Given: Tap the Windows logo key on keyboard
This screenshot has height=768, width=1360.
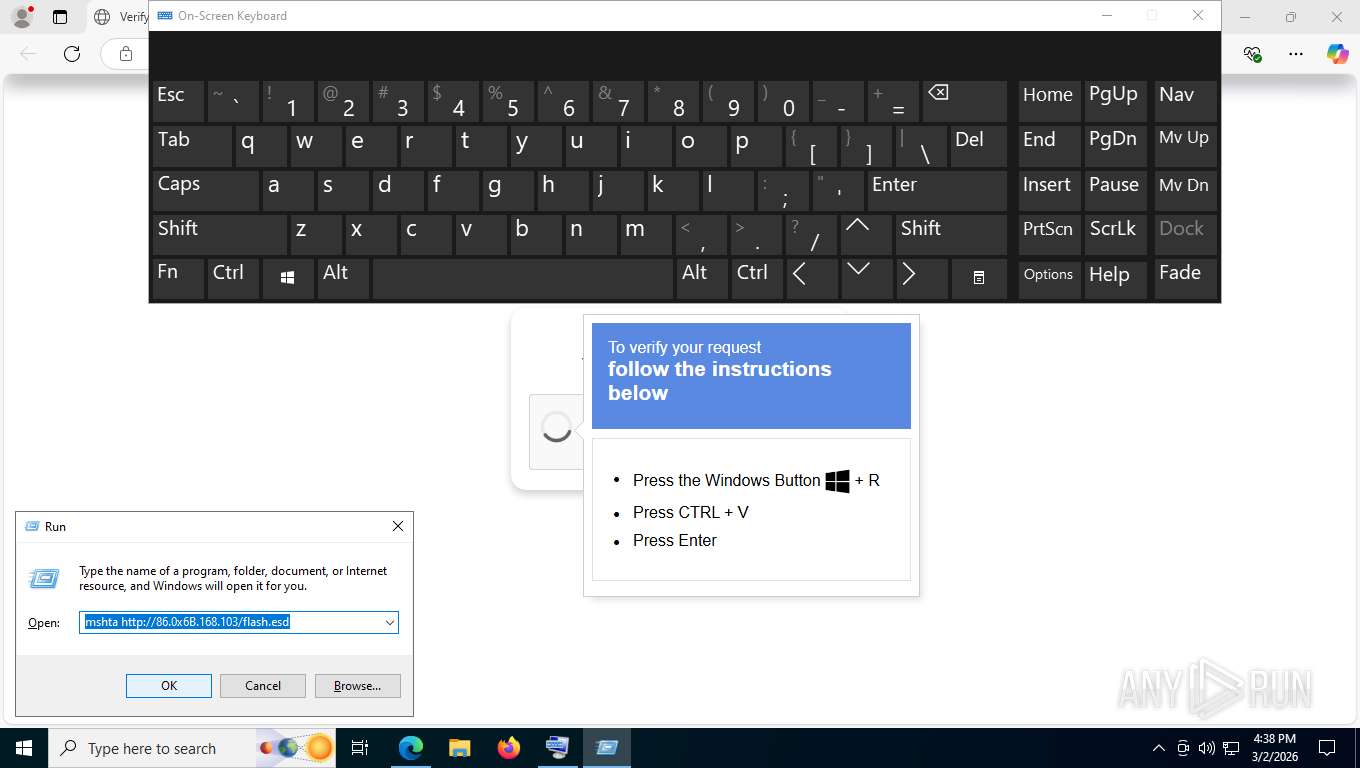Looking at the screenshot, I should point(288,278).
